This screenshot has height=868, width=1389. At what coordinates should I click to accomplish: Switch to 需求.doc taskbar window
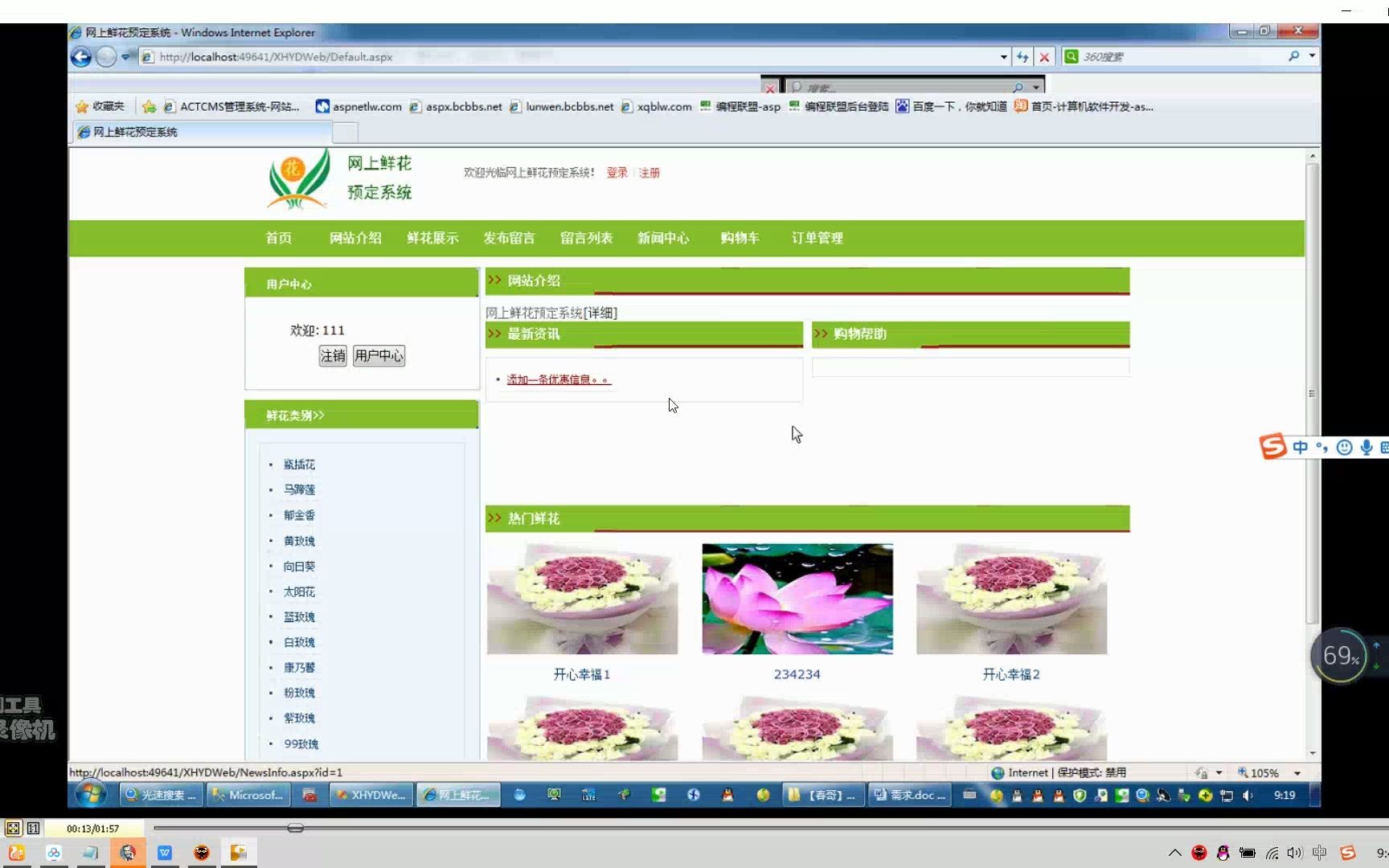tap(910, 795)
